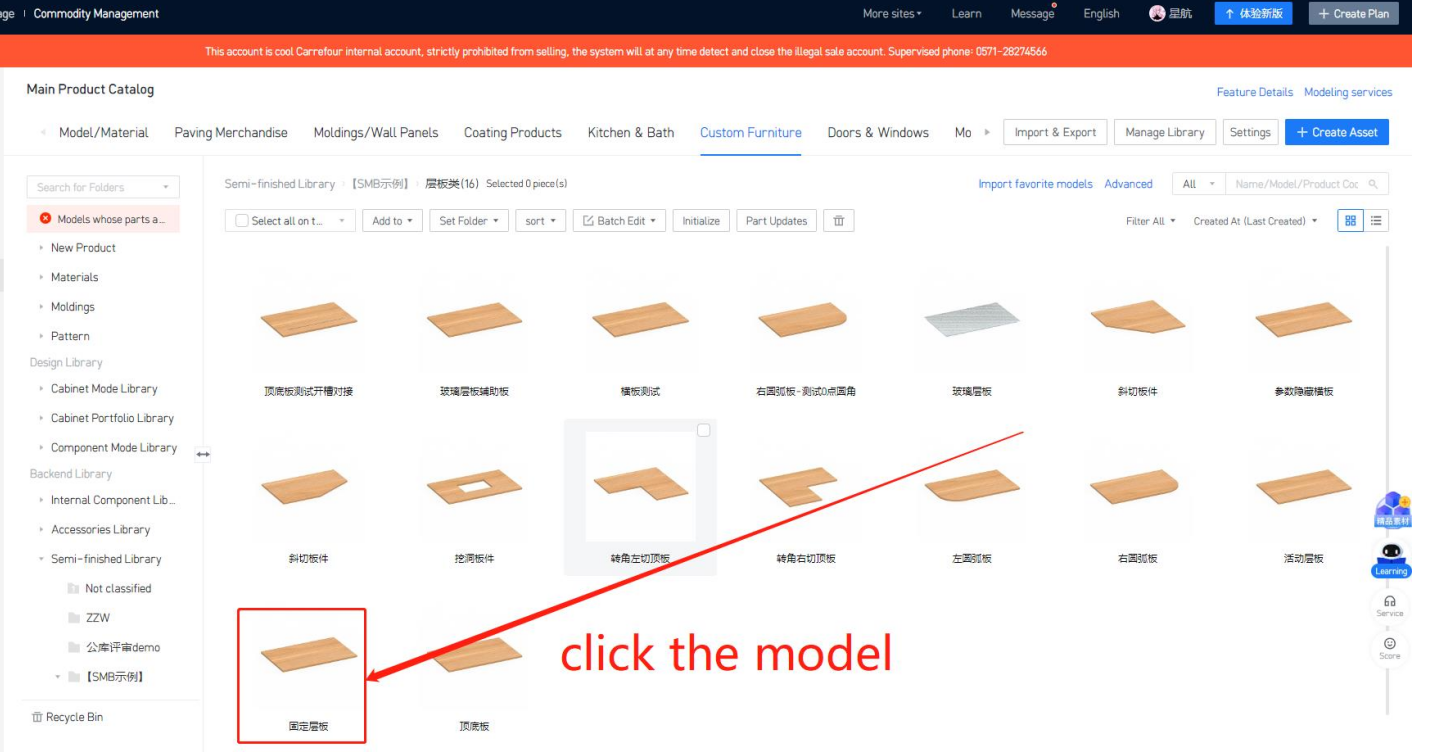Expand the Cabinet Mode Library node
Screen dimensions: 1433x754
[41, 389]
